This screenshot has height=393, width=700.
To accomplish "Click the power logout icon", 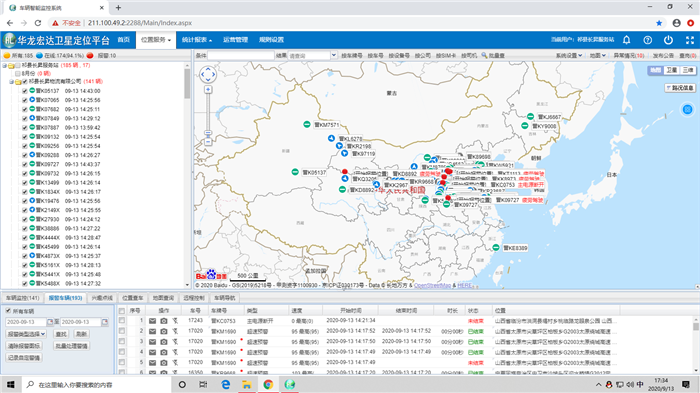I will pos(668,40).
